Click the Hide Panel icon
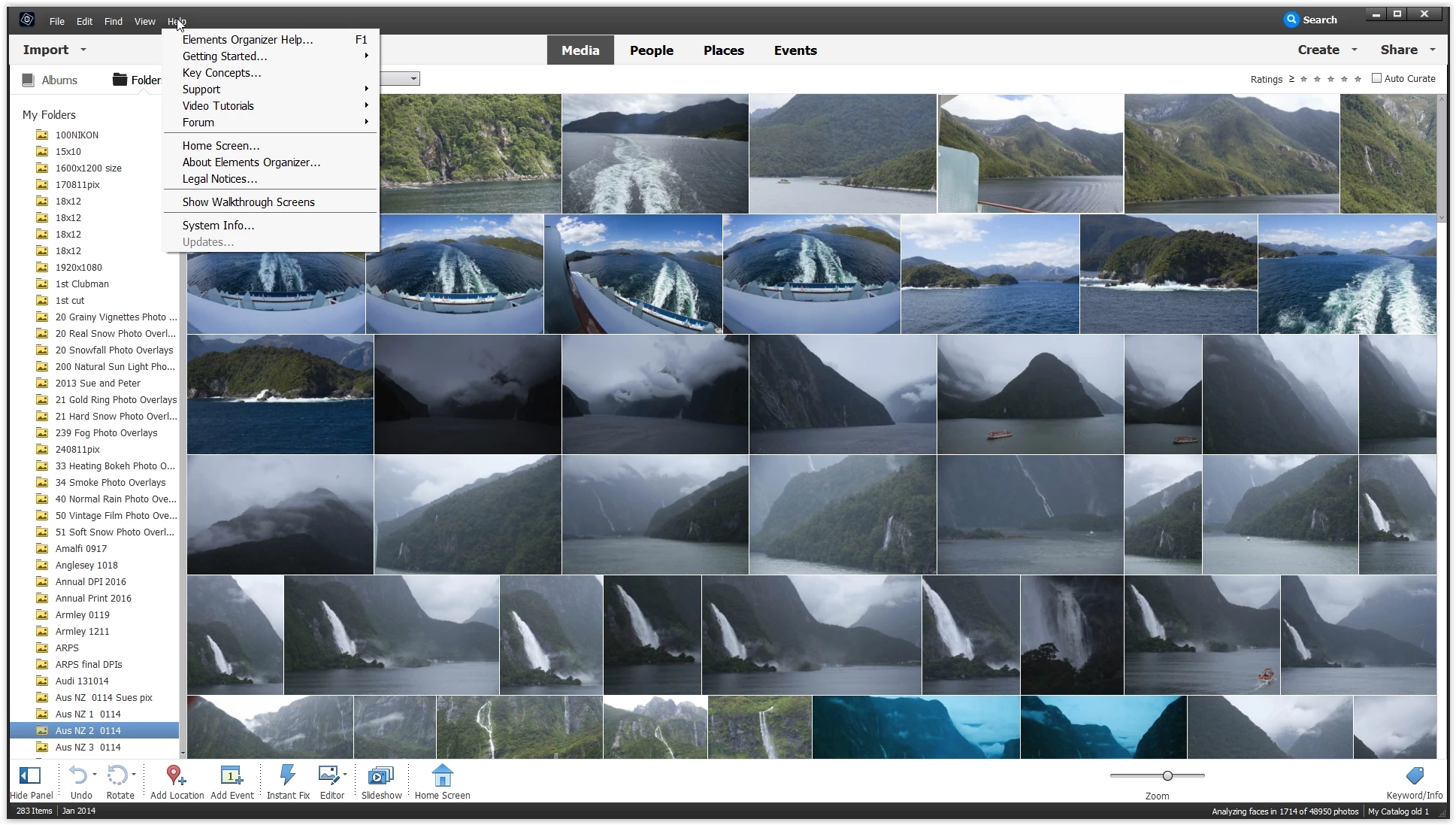Image resolution: width=1456 pixels, height=825 pixels. click(x=30, y=775)
